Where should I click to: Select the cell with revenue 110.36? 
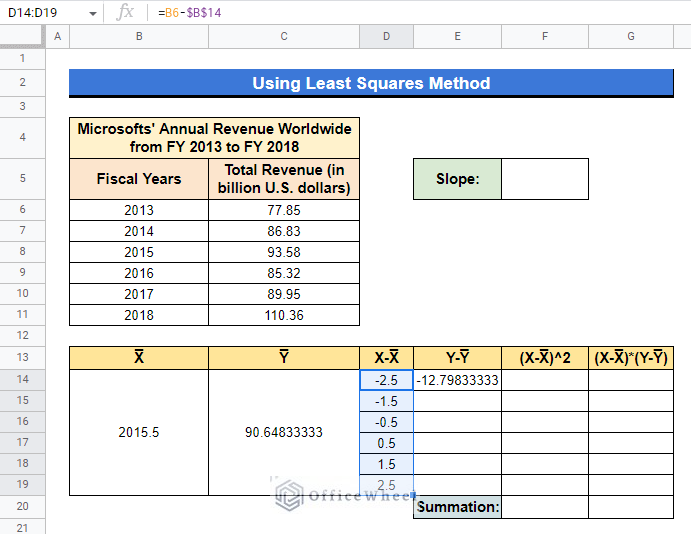(x=284, y=315)
